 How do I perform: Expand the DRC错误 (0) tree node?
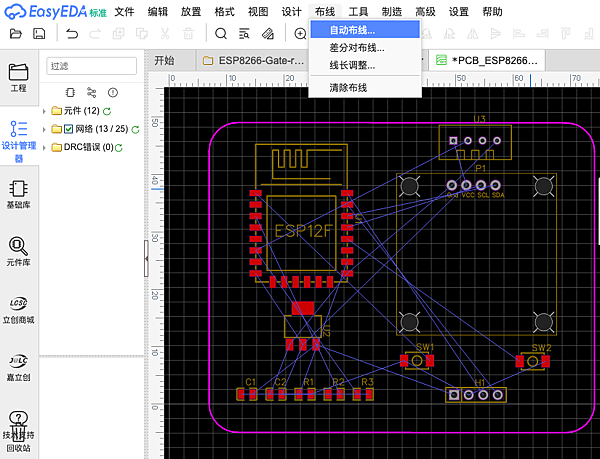45,147
